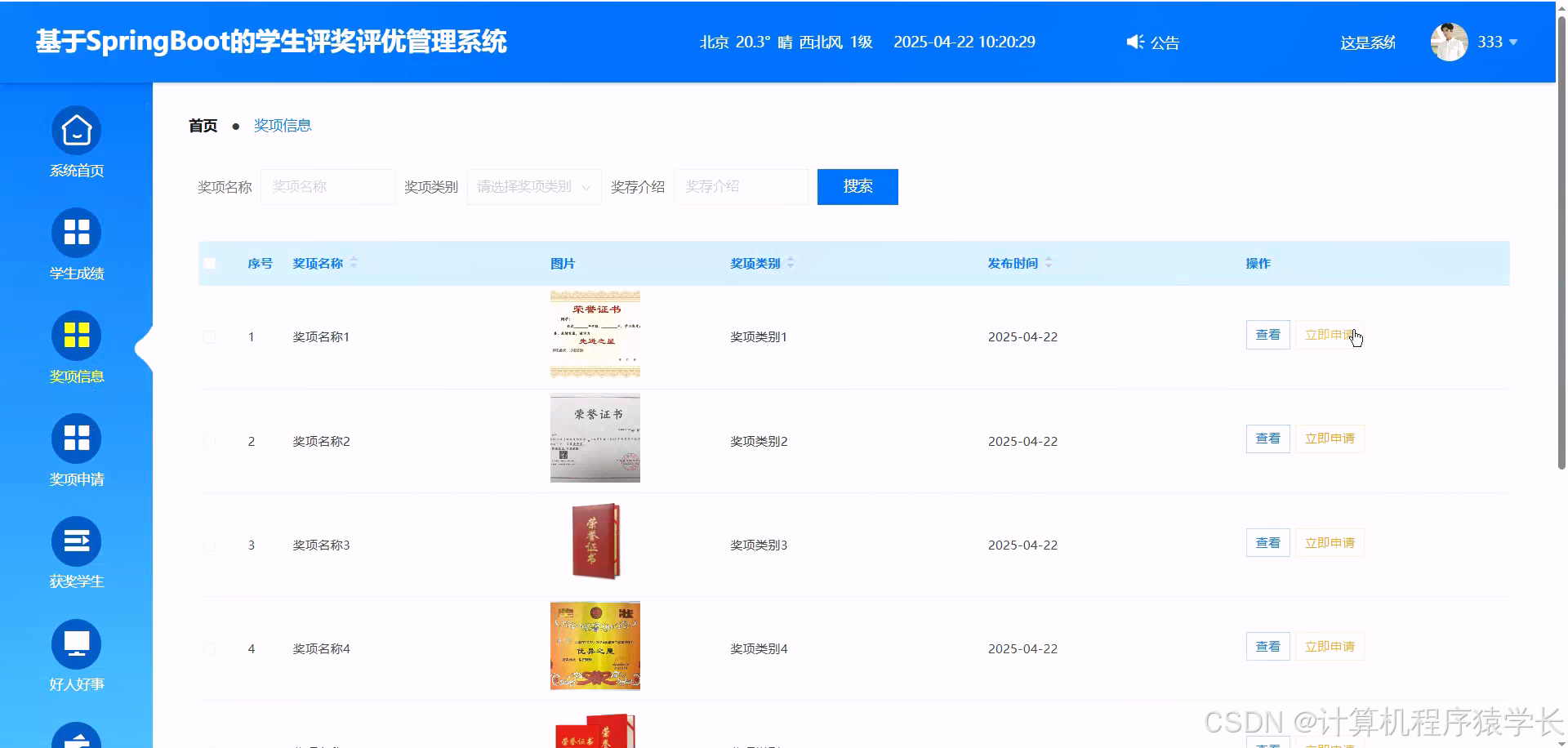
Task: Open the 获奖学生 menu label
Action: click(77, 581)
